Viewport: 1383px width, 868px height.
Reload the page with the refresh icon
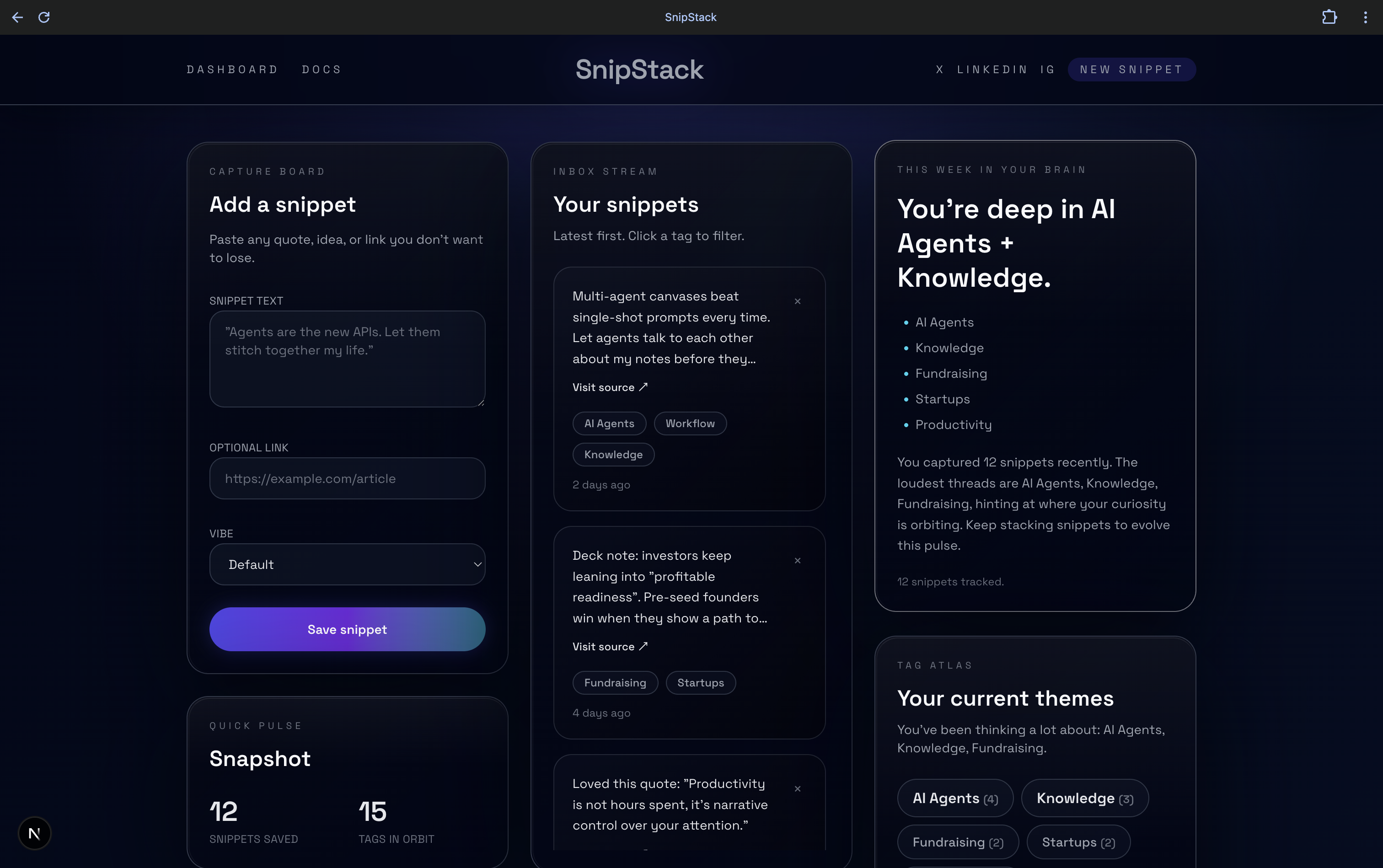coord(44,17)
